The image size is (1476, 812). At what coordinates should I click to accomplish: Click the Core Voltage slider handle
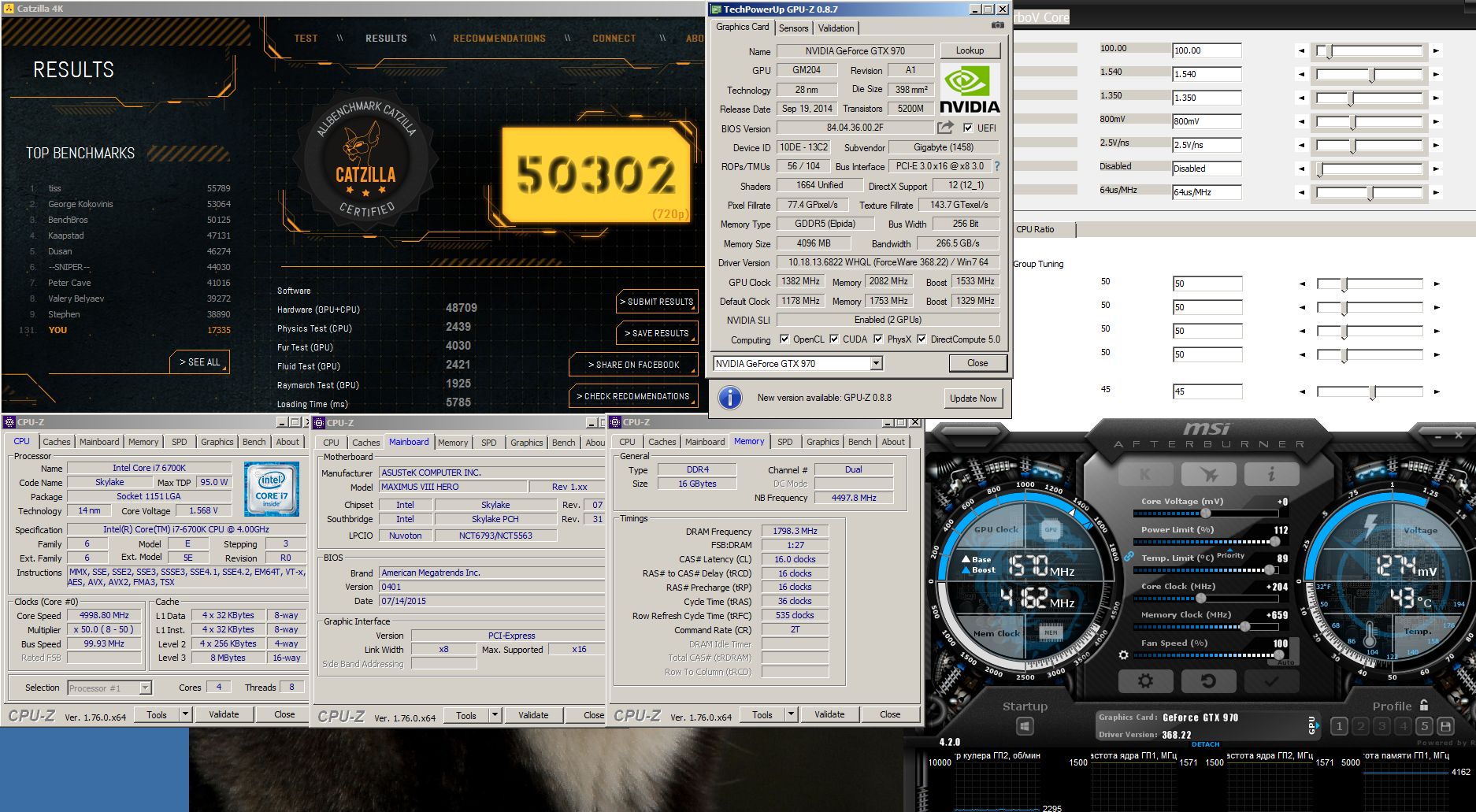(x=1205, y=514)
